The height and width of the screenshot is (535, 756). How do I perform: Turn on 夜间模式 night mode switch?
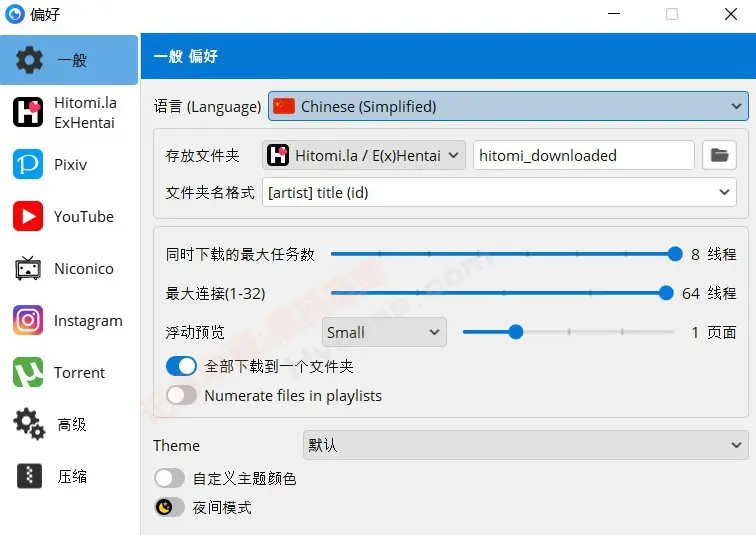pyautogui.click(x=169, y=507)
